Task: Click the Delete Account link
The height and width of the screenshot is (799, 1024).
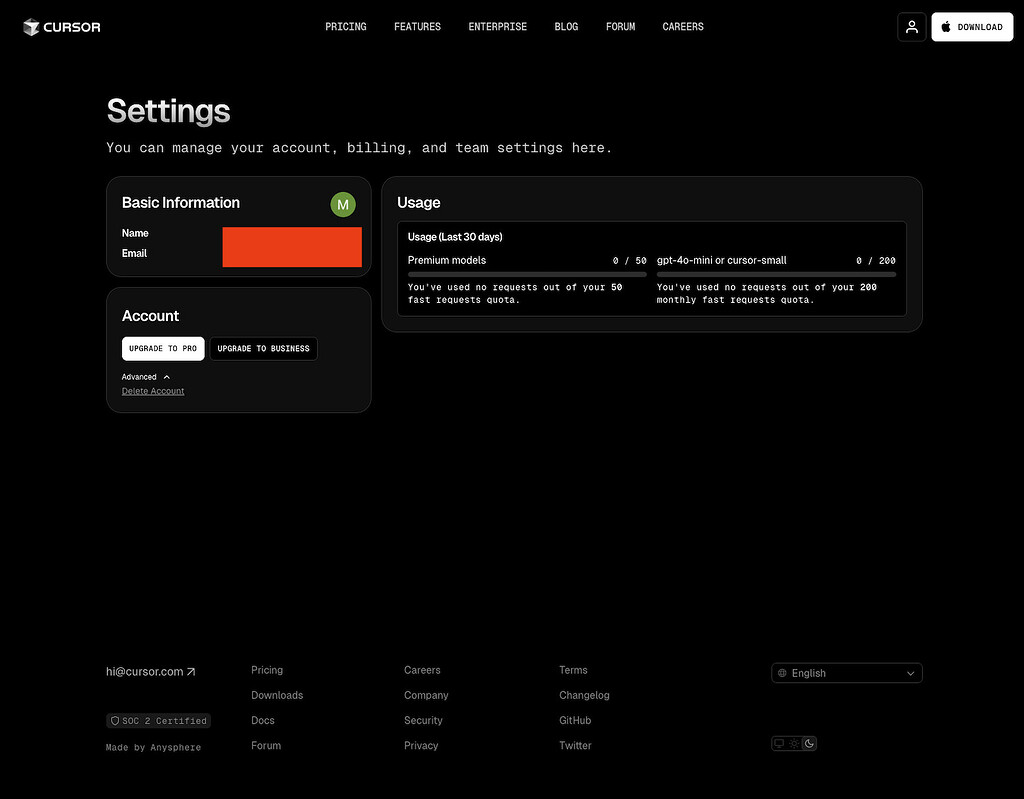Action: (x=152, y=391)
